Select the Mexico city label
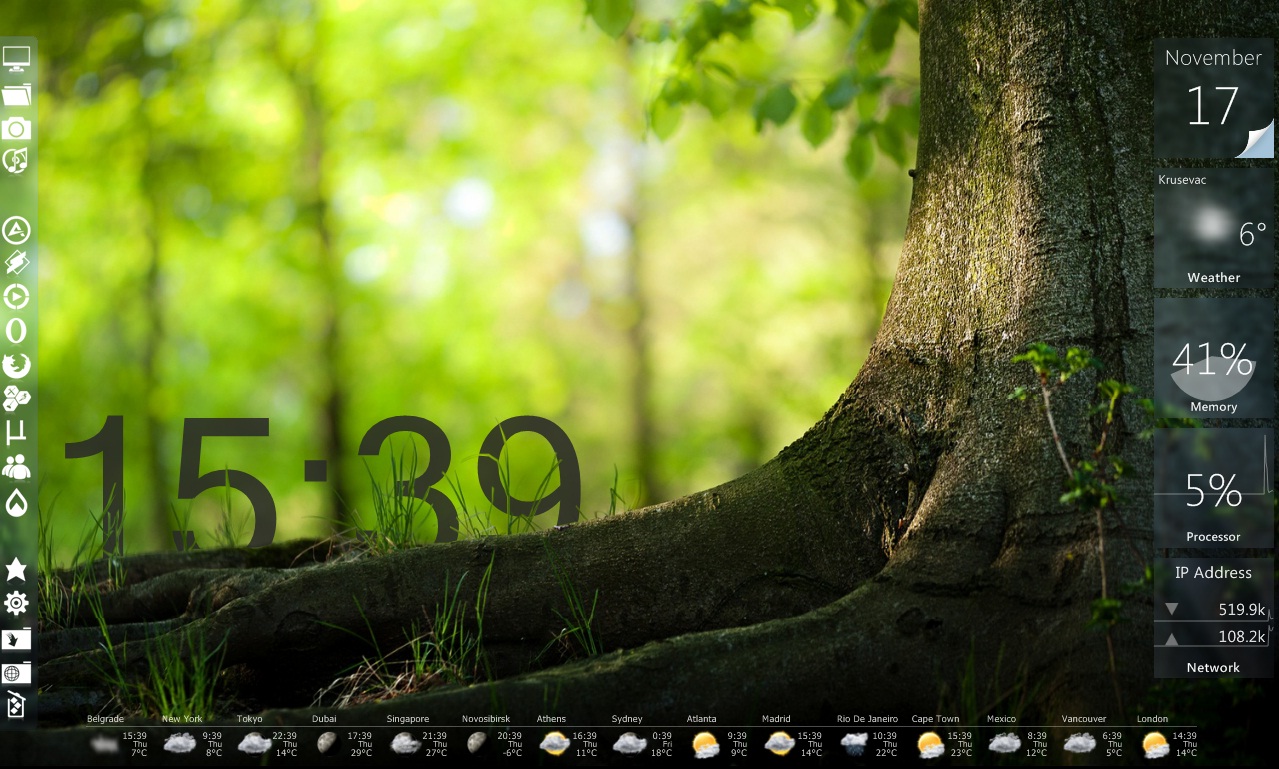The image size is (1279, 769). [1001, 719]
